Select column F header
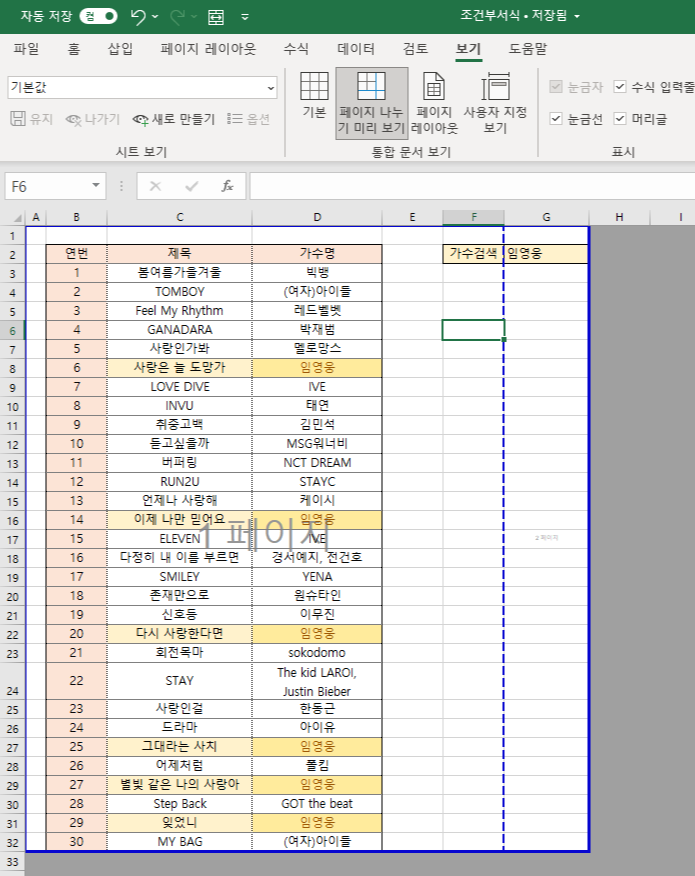 (473, 217)
